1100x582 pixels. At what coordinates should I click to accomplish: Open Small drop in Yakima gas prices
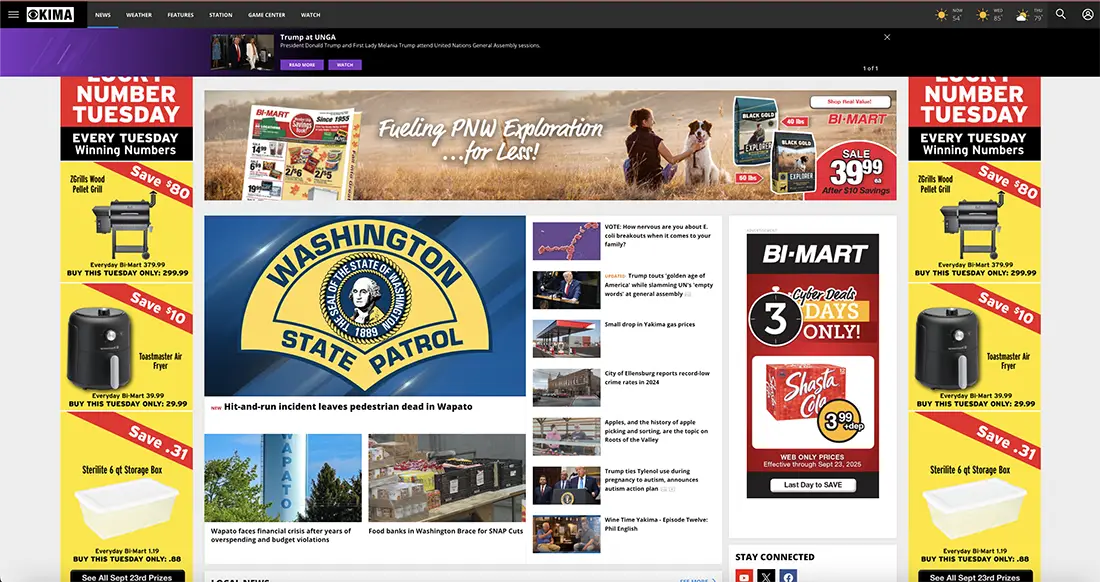pyautogui.click(x=650, y=325)
